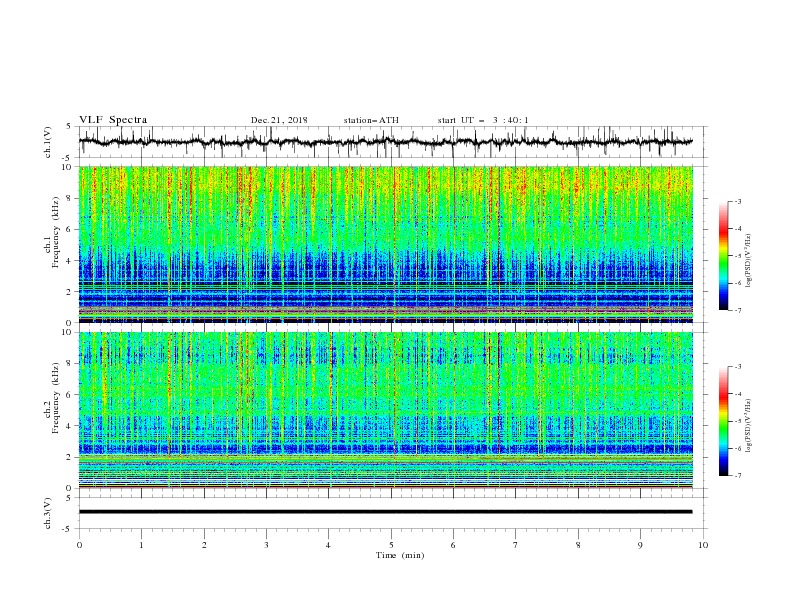
Task: Click the ch.3 flat black trace
Action: coord(385,512)
